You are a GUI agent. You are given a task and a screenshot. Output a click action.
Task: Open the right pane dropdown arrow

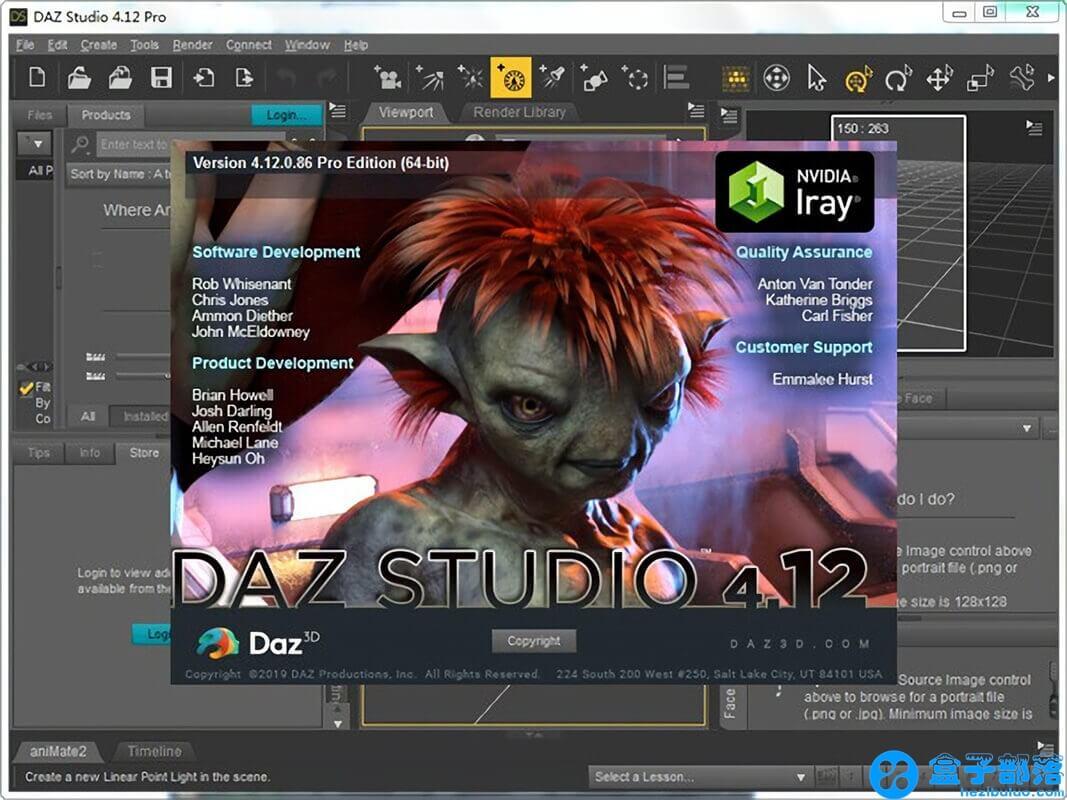pyautogui.click(x=1026, y=429)
